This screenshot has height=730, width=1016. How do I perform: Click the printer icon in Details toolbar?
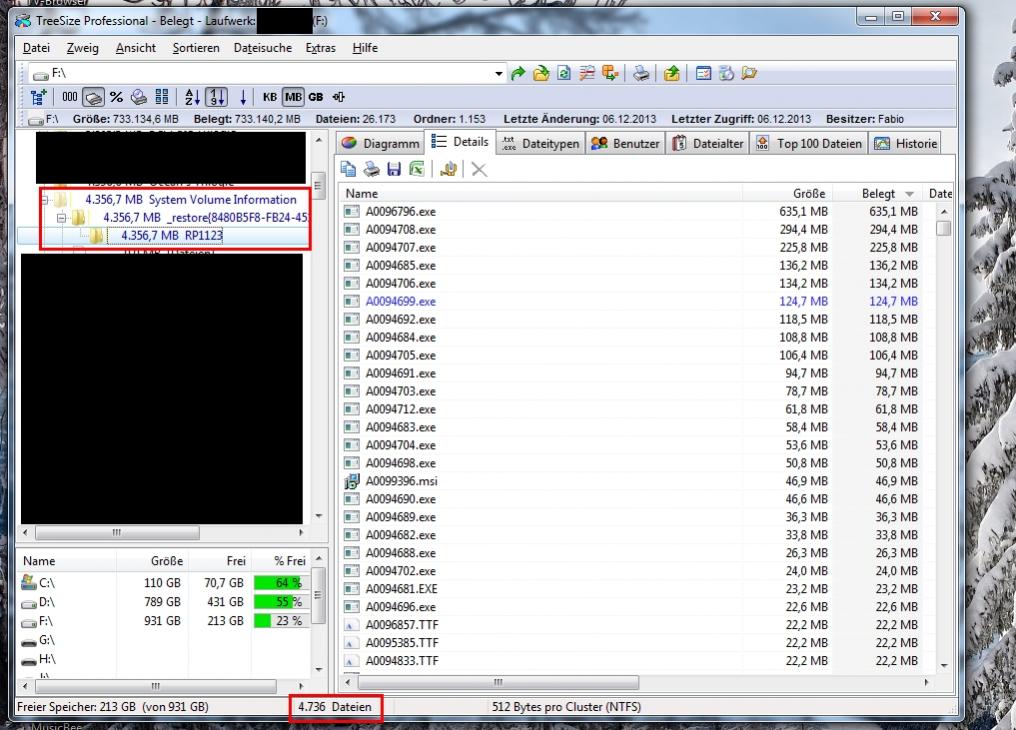[x=371, y=169]
